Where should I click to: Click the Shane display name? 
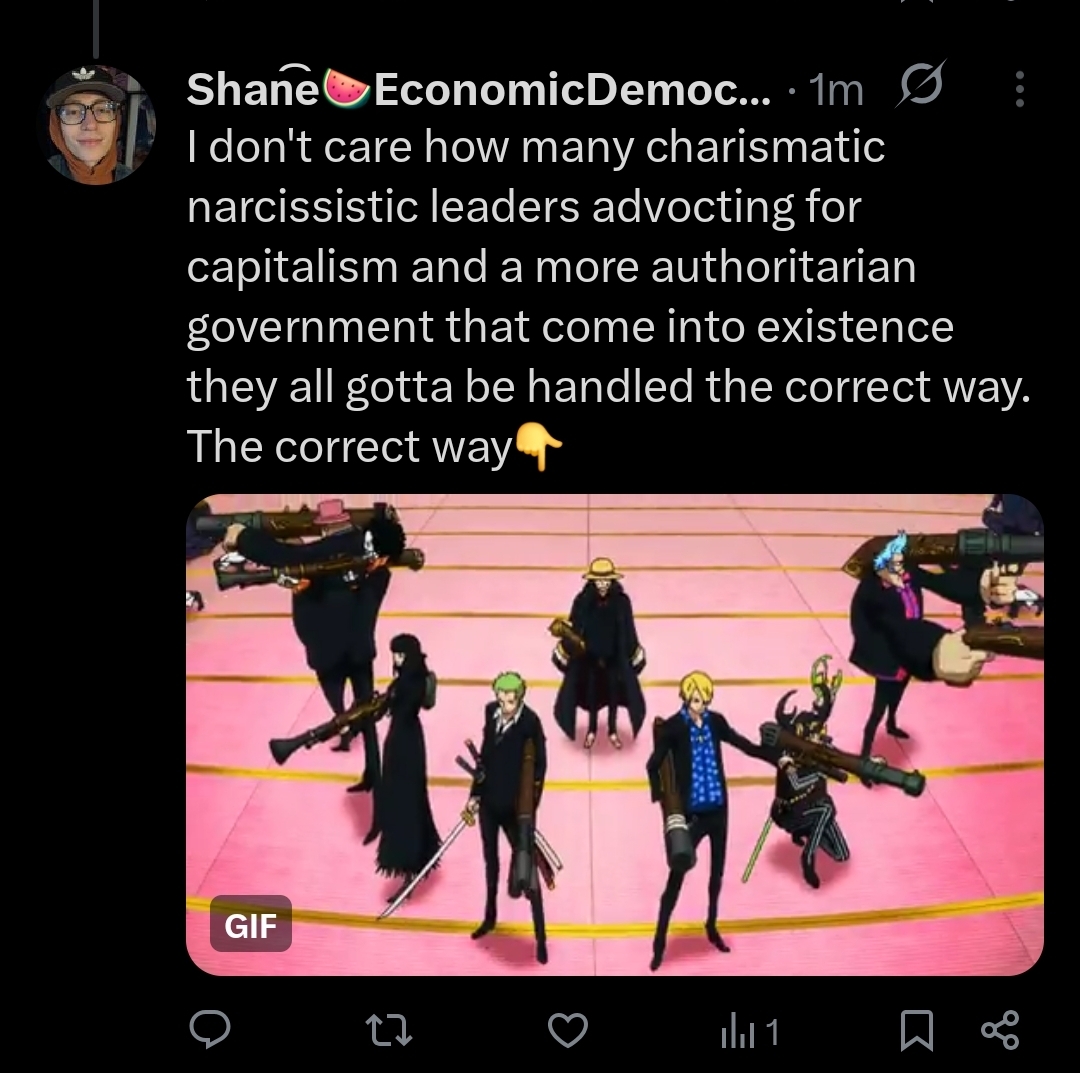click(x=252, y=90)
